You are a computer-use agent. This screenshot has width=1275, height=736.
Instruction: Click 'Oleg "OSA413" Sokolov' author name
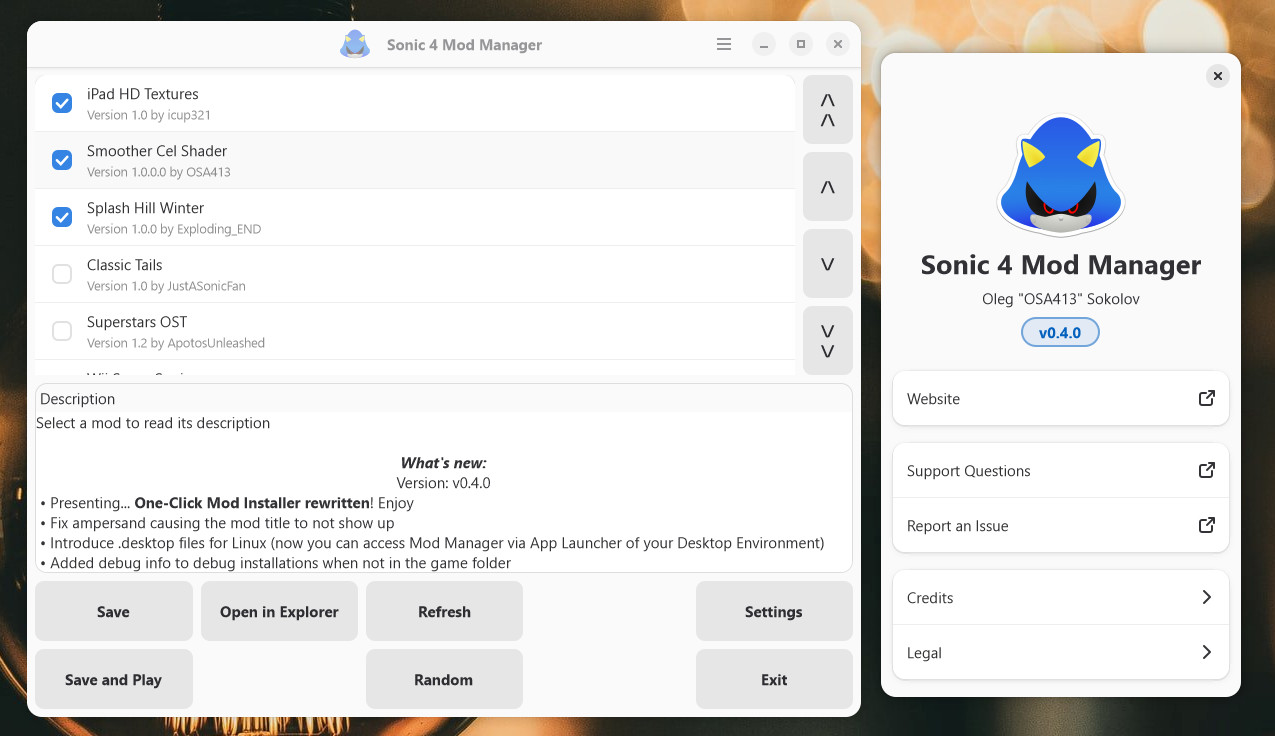[1060, 299]
